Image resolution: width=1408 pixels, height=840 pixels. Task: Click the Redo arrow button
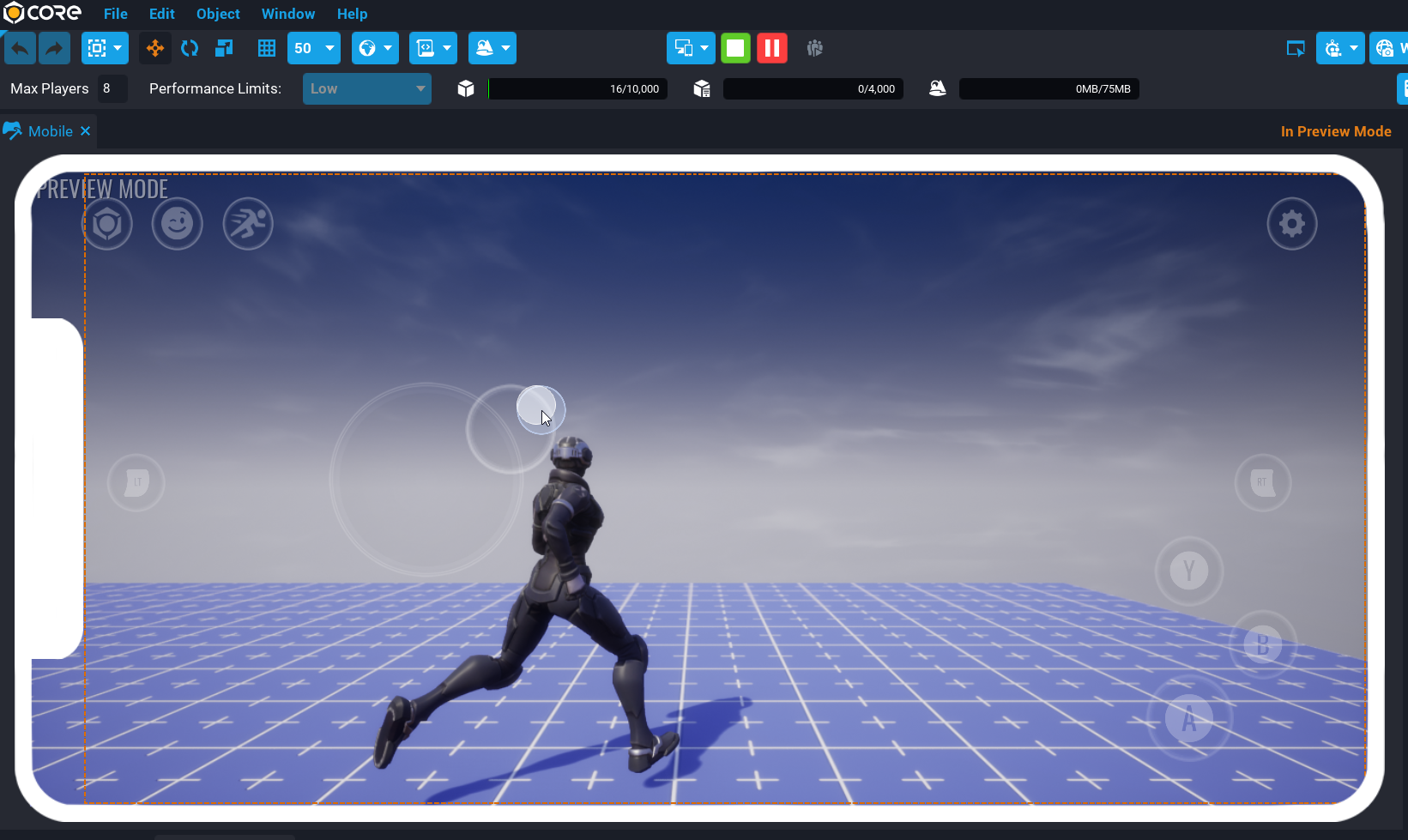pos(54,49)
